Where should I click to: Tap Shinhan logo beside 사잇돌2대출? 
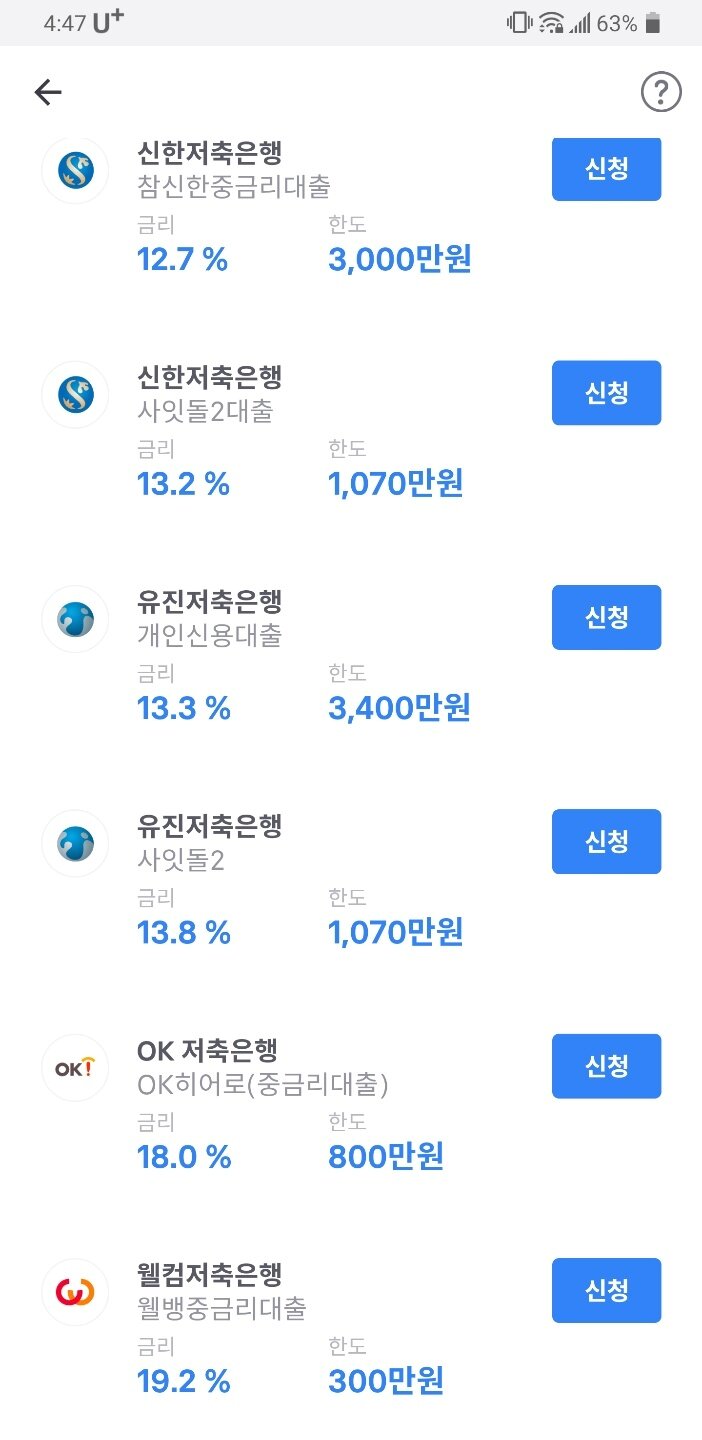pos(75,395)
